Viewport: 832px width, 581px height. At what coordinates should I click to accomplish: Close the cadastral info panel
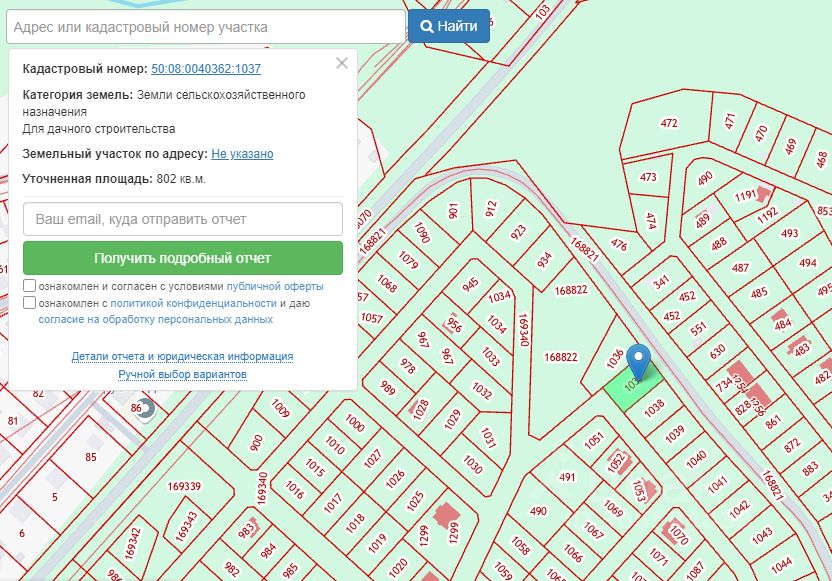coord(342,63)
